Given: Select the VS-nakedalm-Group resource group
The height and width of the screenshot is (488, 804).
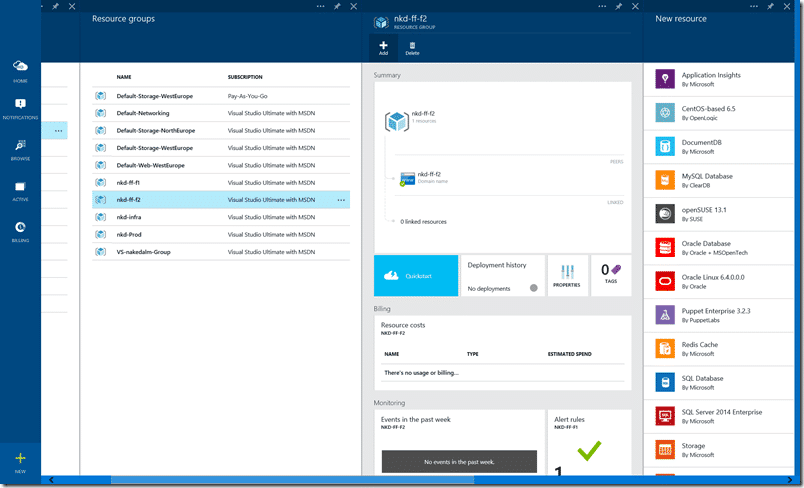Looking at the screenshot, I should (x=221, y=252).
